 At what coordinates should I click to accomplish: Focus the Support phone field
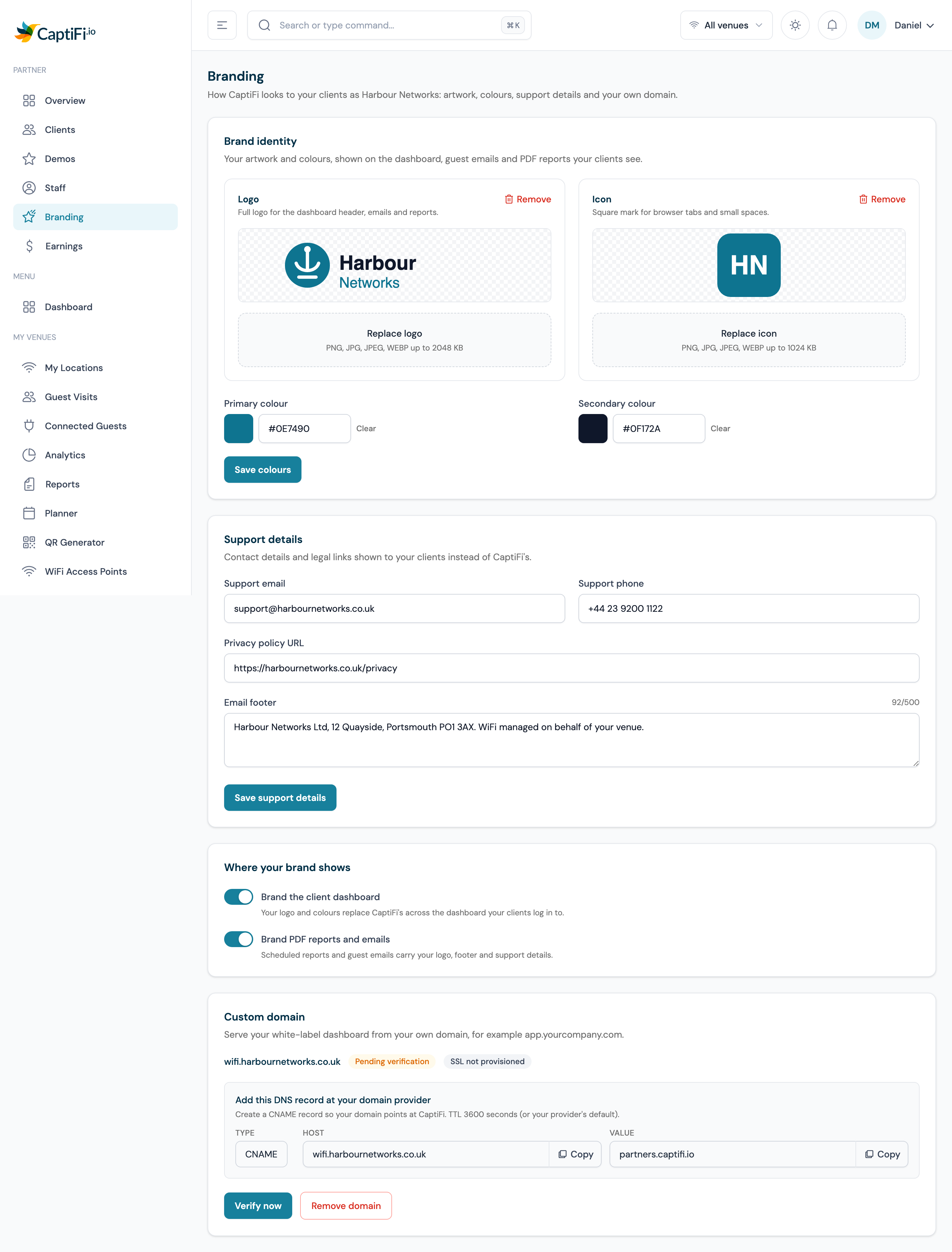(x=749, y=609)
